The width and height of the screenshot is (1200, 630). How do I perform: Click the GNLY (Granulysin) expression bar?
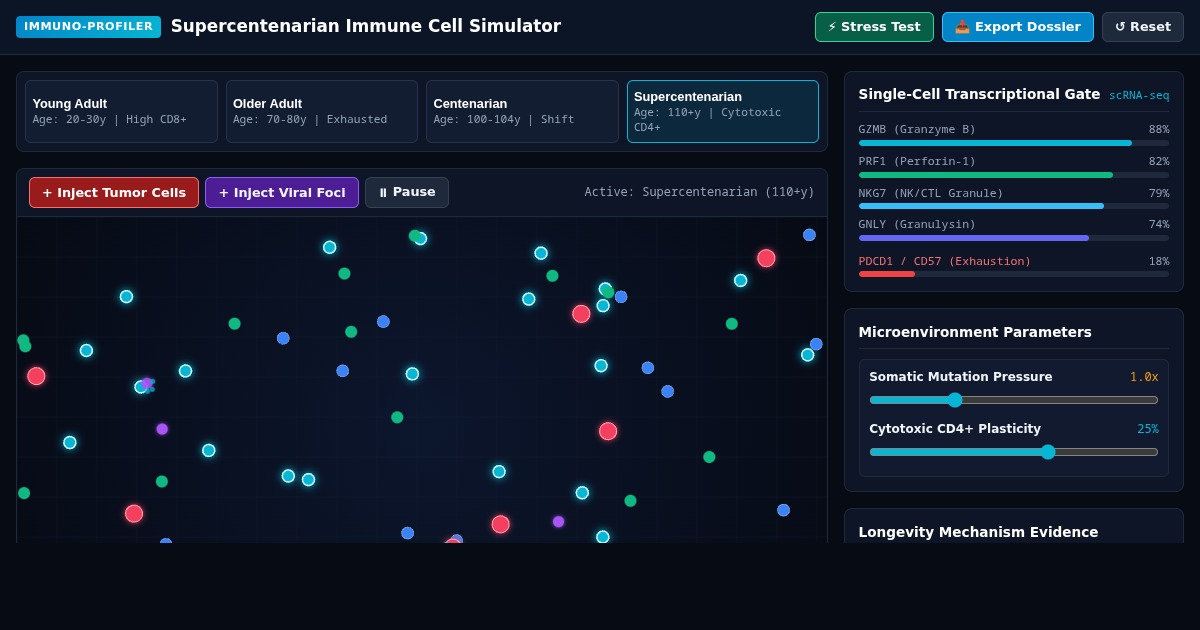pyautogui.click(x=1014, y=238)
